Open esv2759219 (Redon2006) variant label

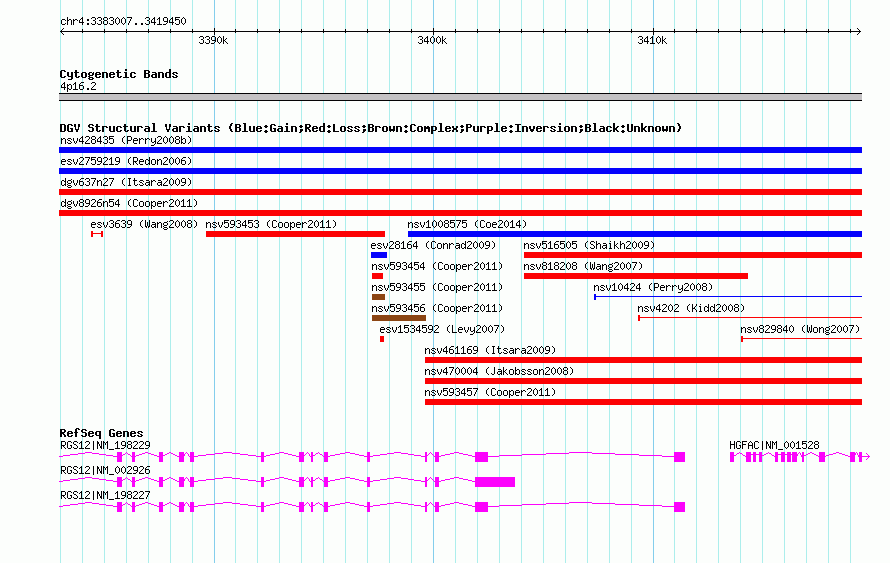126,161
